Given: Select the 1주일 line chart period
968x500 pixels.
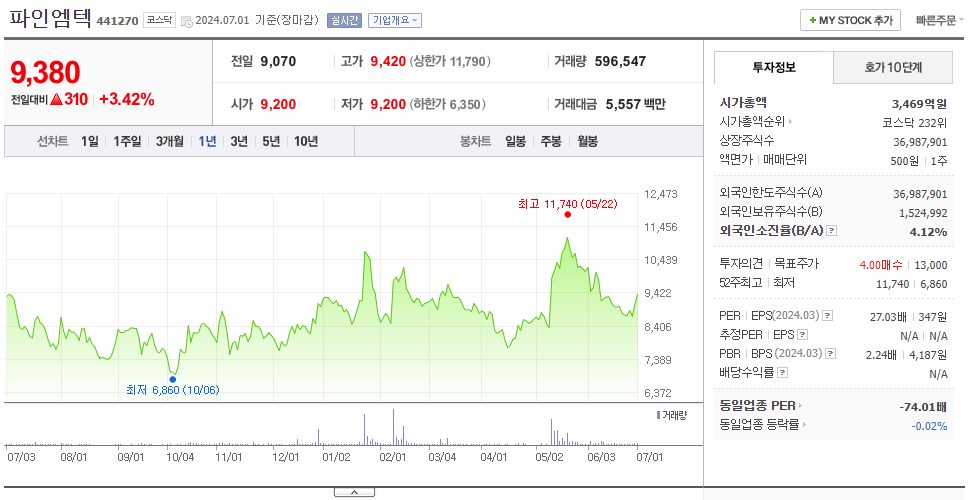Looking at the screenshot, I should pyautogui.click(x=127, y=141).
